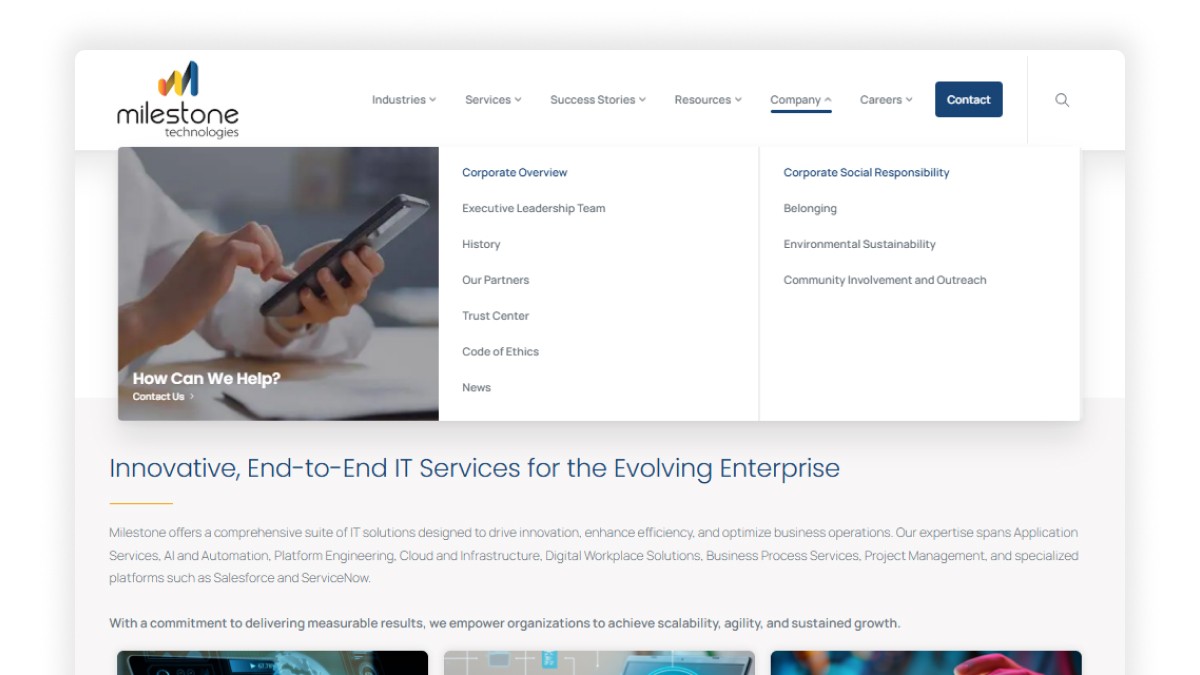This screenshot has height=675, width=1200.
Task: Click the Milestone Technologies logo
Action: tap(178, 100)
